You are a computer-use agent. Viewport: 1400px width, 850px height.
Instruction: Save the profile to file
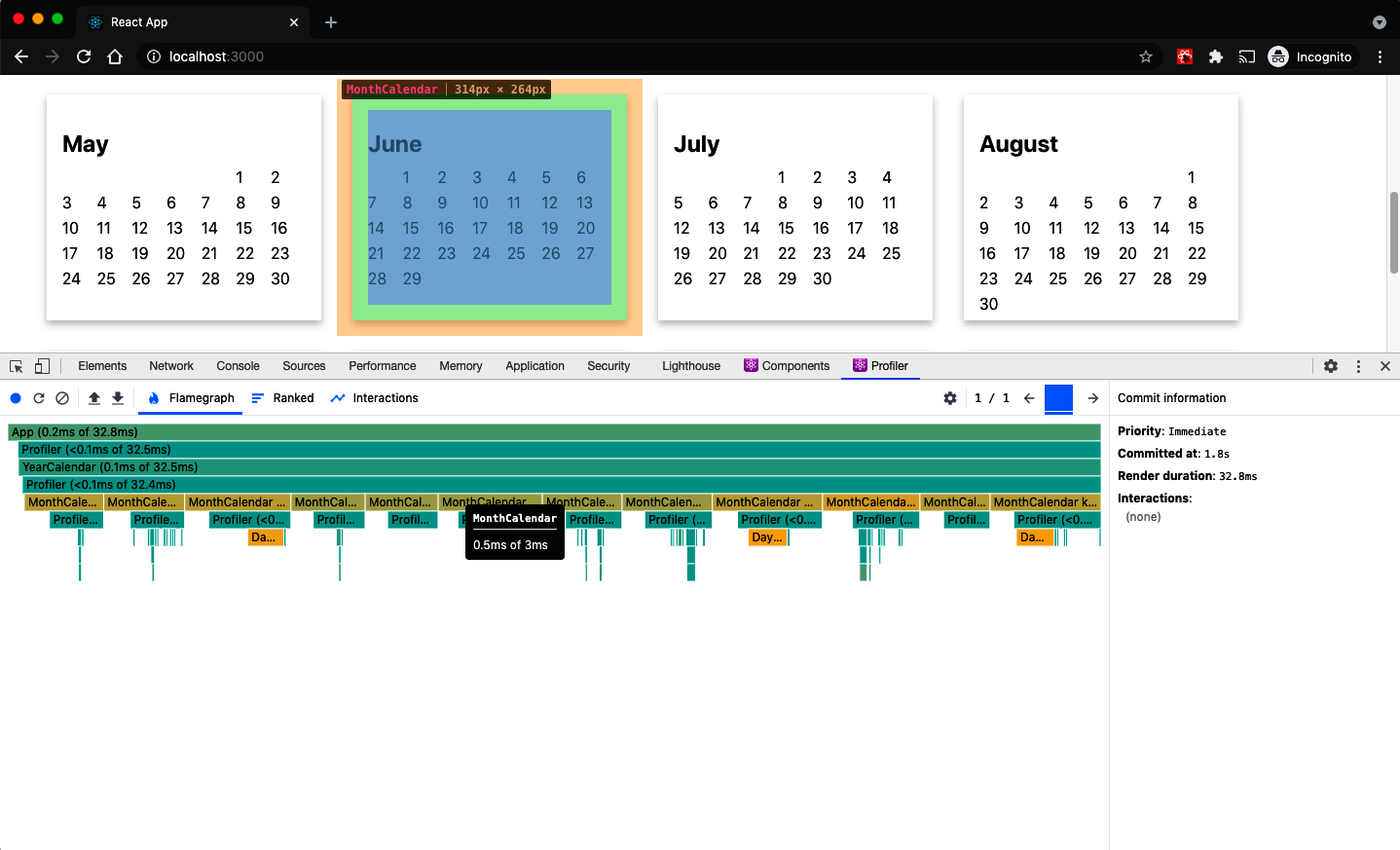point(118,398)
